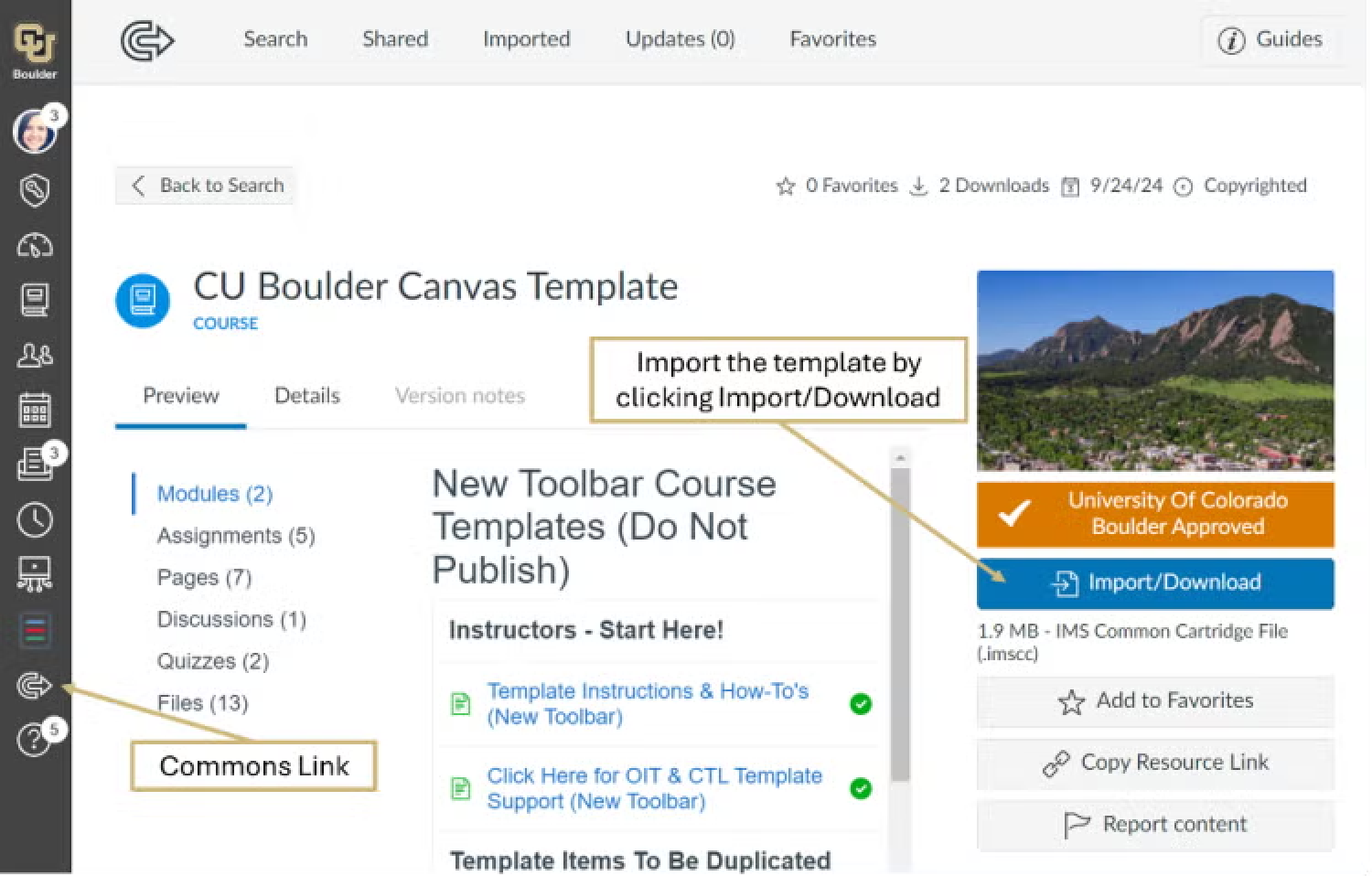The image size is (1372, 876).
Task: Click the COURSE type label
Action: (225, 324)
